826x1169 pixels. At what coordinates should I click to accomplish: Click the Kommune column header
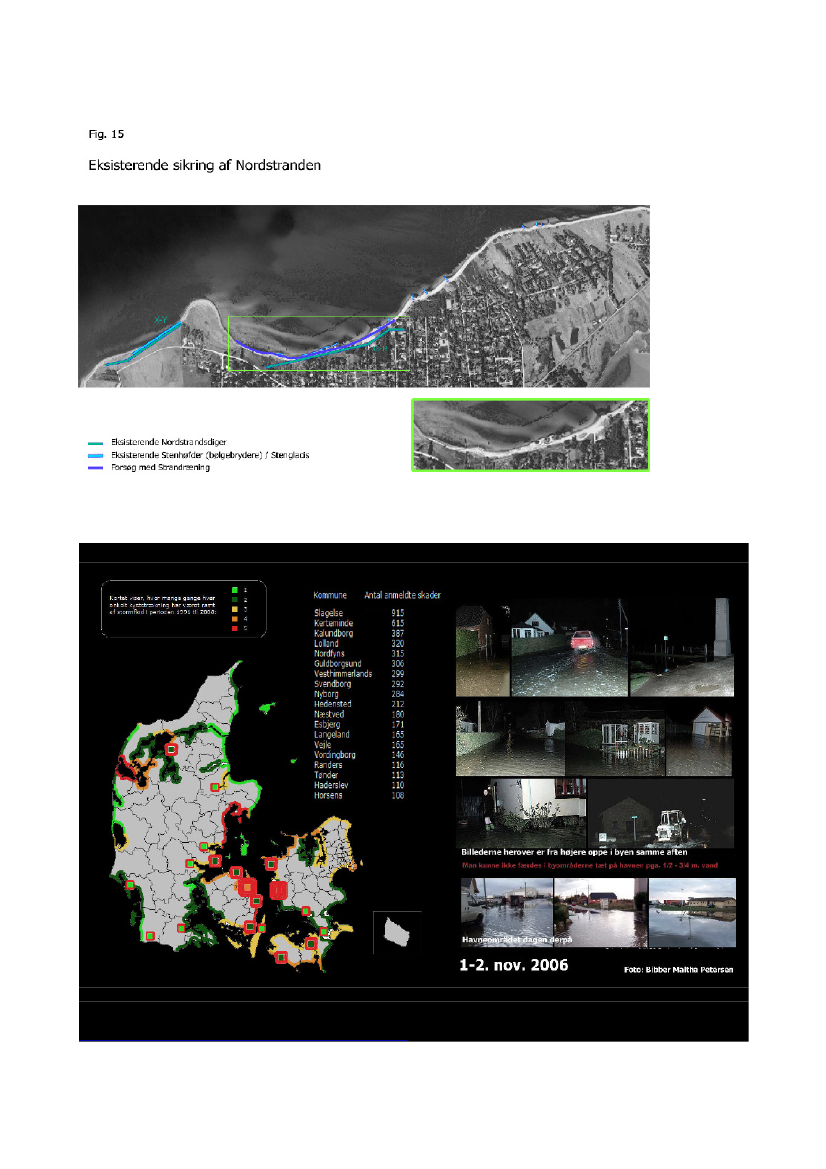tap(330, 593)
